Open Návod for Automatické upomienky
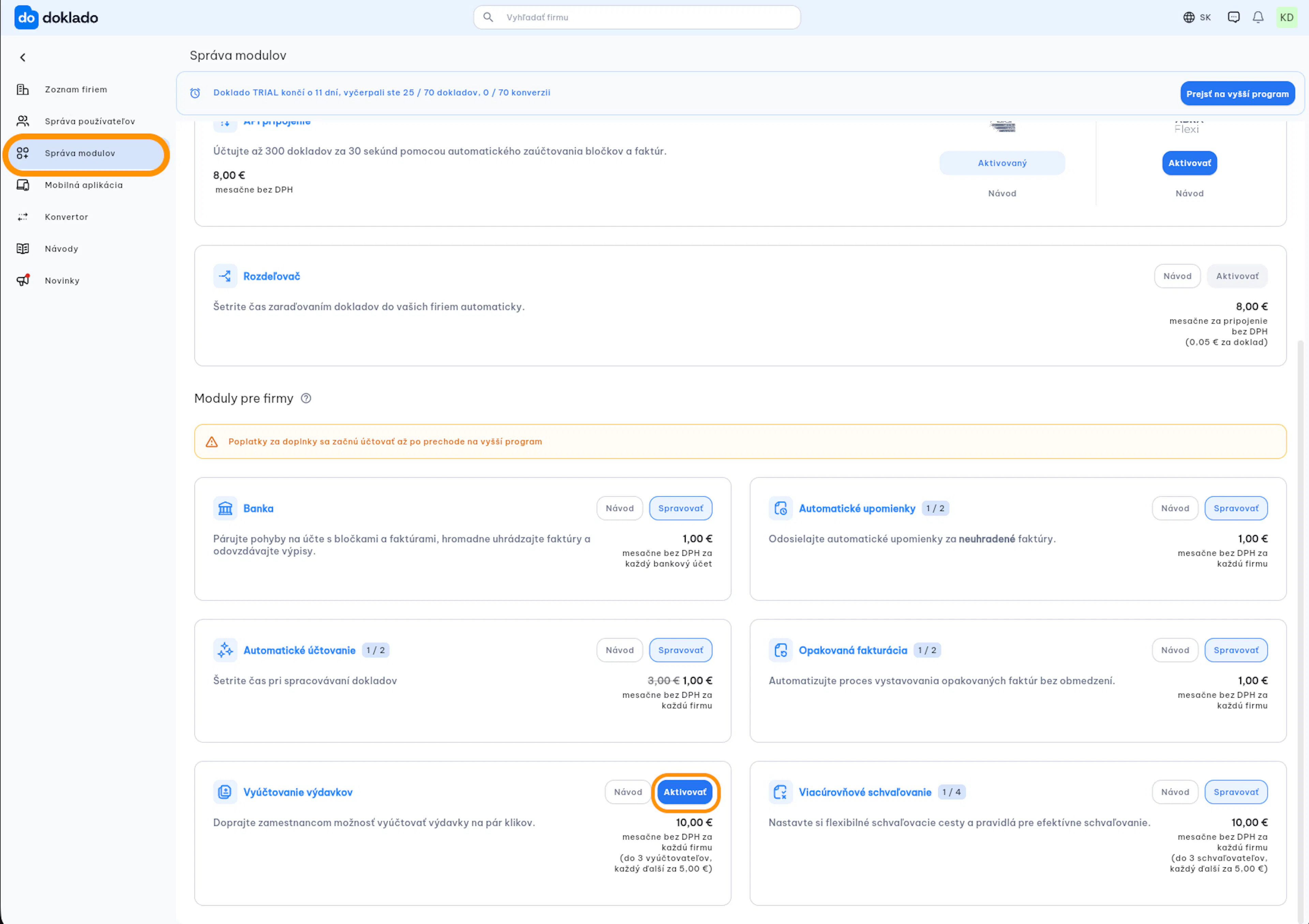The width and height of the screenshot is (1309, 924). click(x=1175, y=509)
